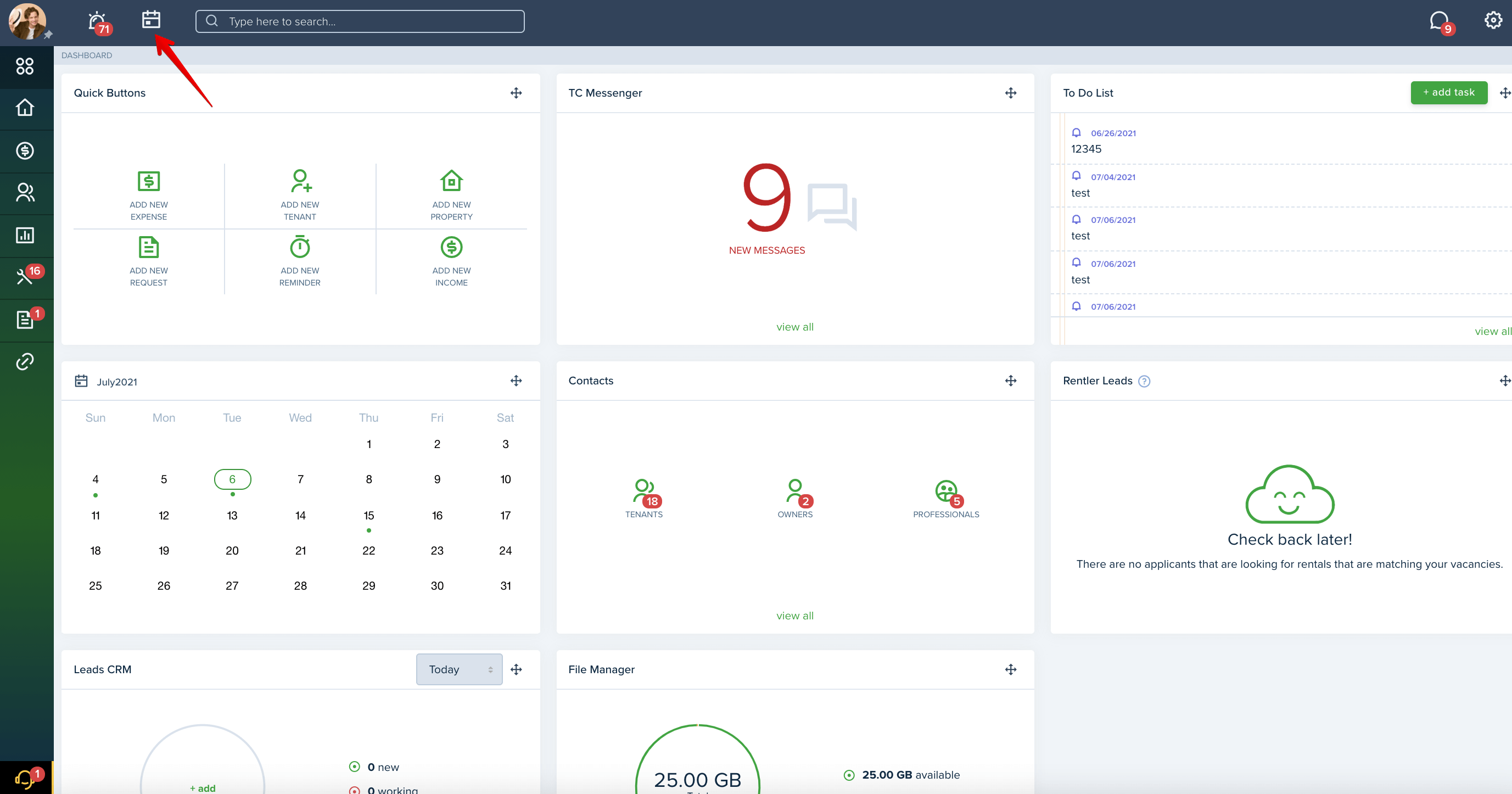
Task: Click the '+ add task' button
Action: pyautogui.click(x=1449, y=92)
